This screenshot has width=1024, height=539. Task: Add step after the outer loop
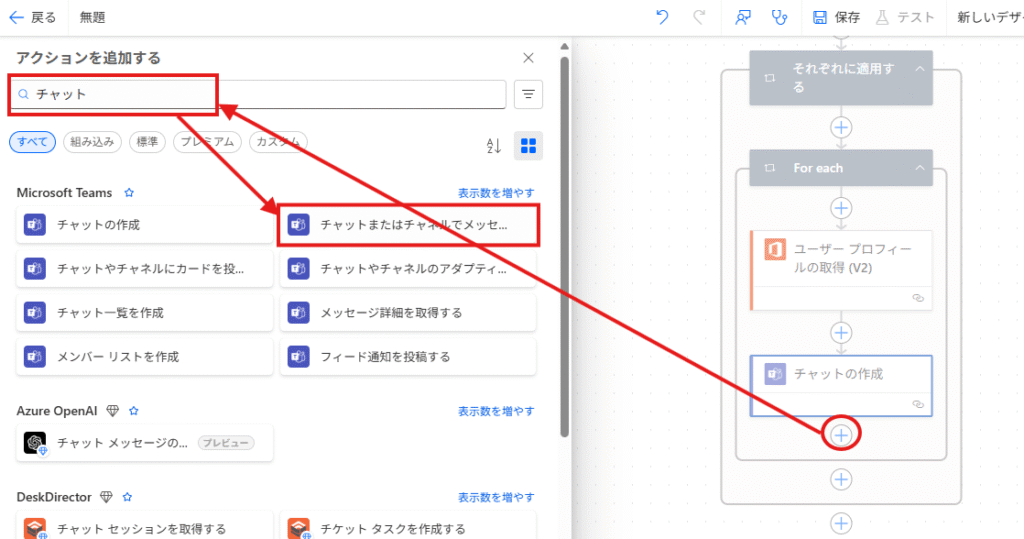point(841,523)
